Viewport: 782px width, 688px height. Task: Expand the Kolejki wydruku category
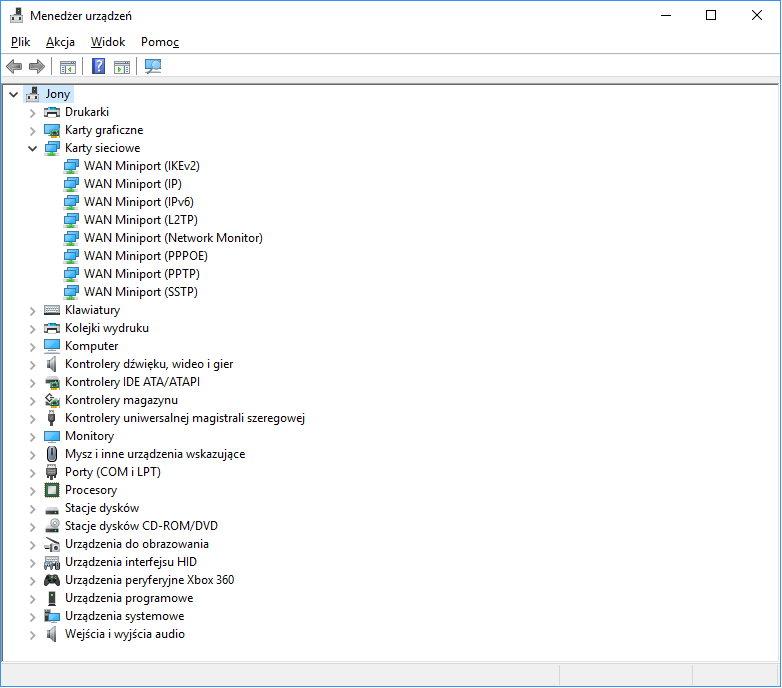click(x=32, y=329)
